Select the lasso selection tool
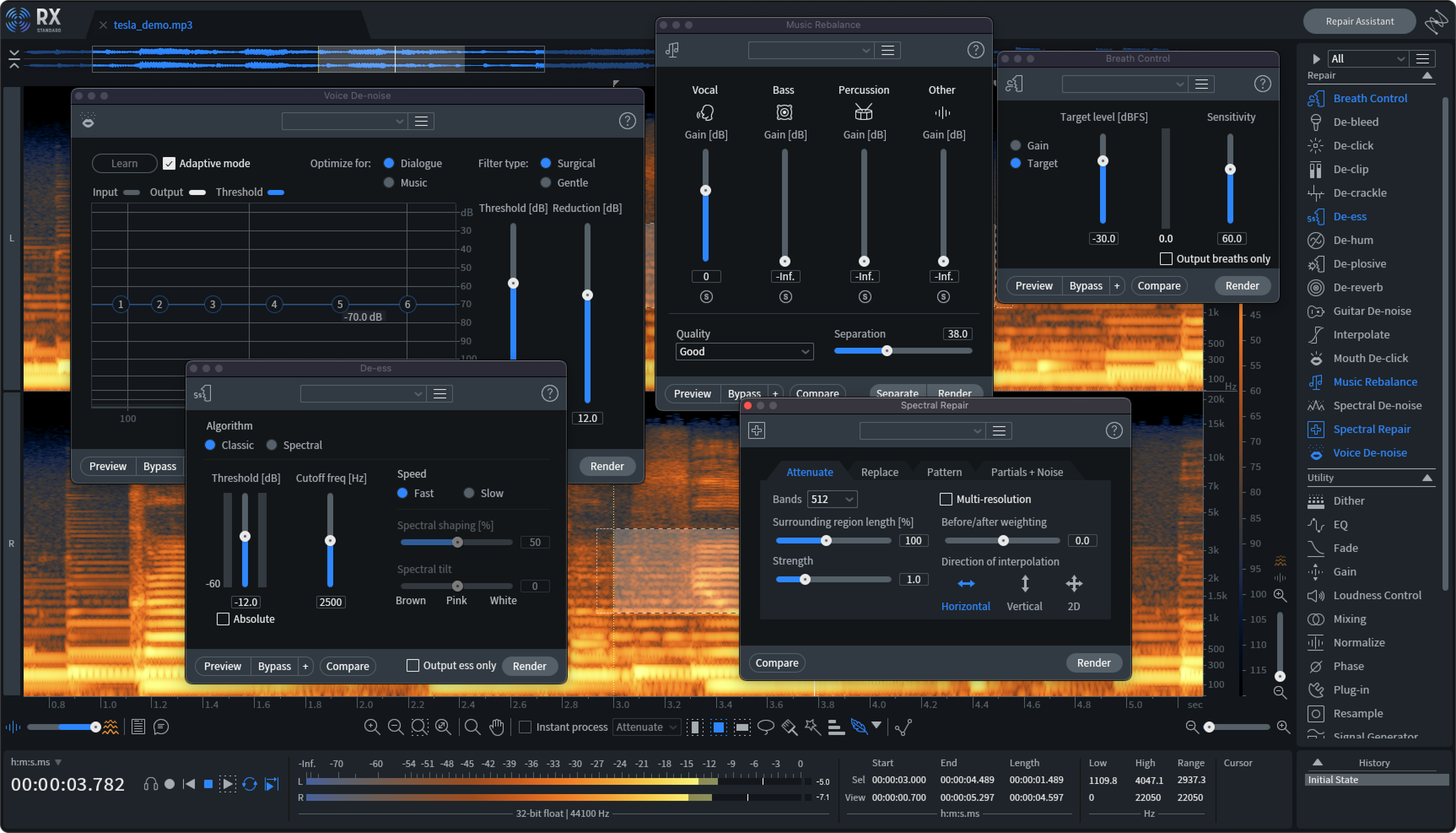This screenshot has width=1456, height=833. (x=765, y=726)
